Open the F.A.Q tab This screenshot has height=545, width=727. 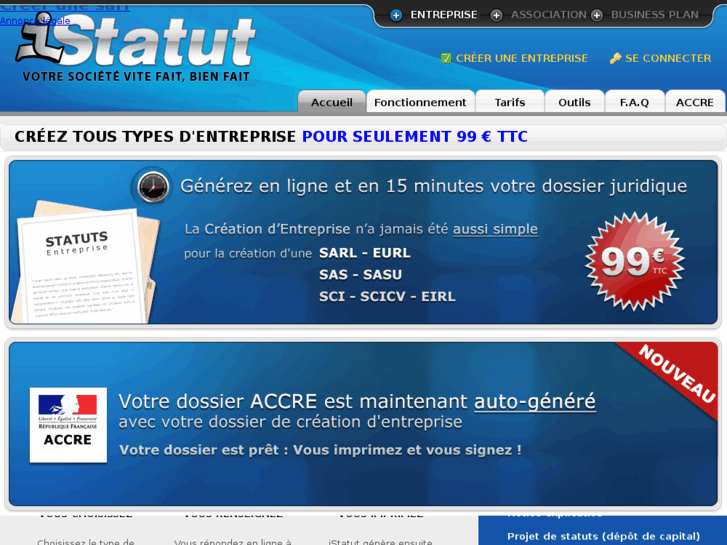coord(634,102)
